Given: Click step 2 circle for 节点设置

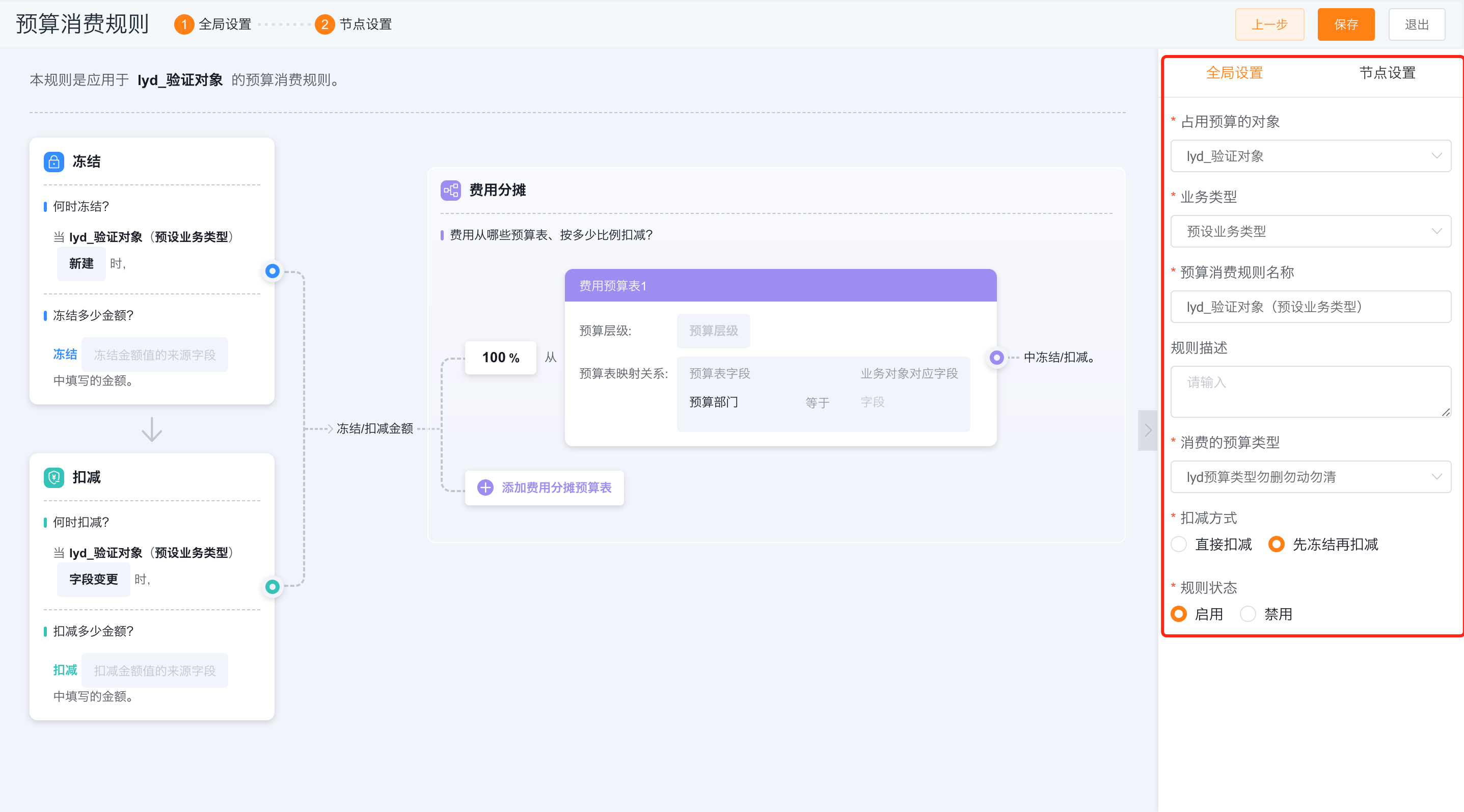Looking at the screenshot, I should pyautogui.click(x=324, y=24).
